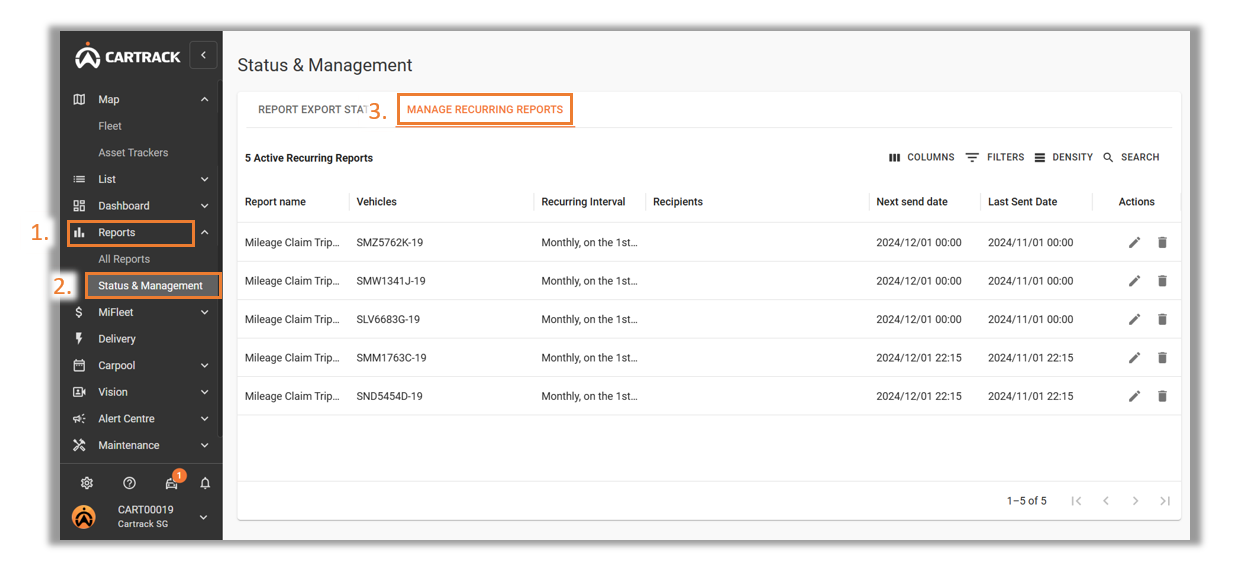Collapse the sidebar using the arrow button
1239x588 pixels.
click(203, 55)
